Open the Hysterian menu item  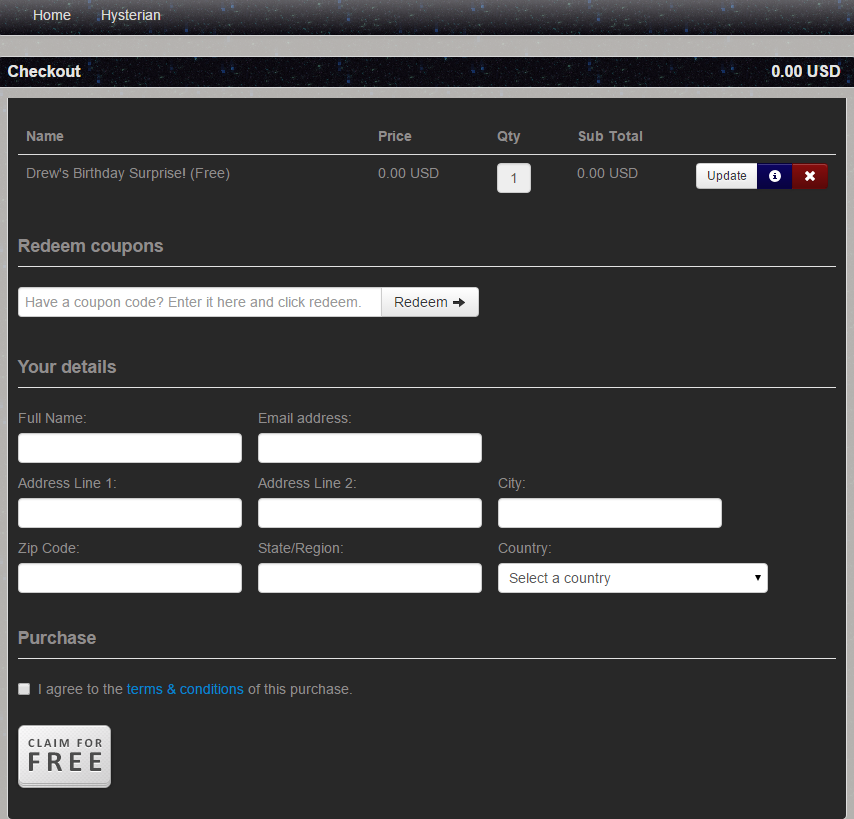pyautogui.click(x=131, y=15)
